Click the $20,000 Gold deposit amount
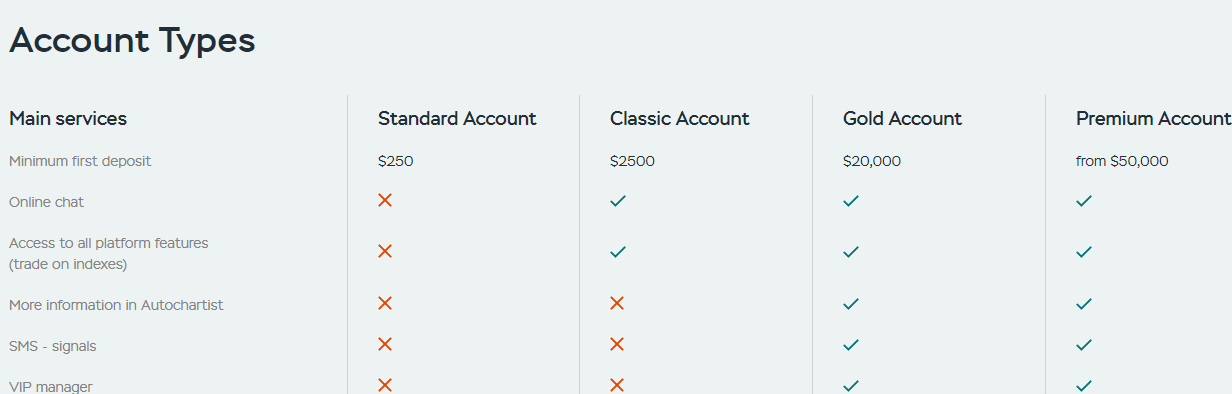 pos(872,161)
